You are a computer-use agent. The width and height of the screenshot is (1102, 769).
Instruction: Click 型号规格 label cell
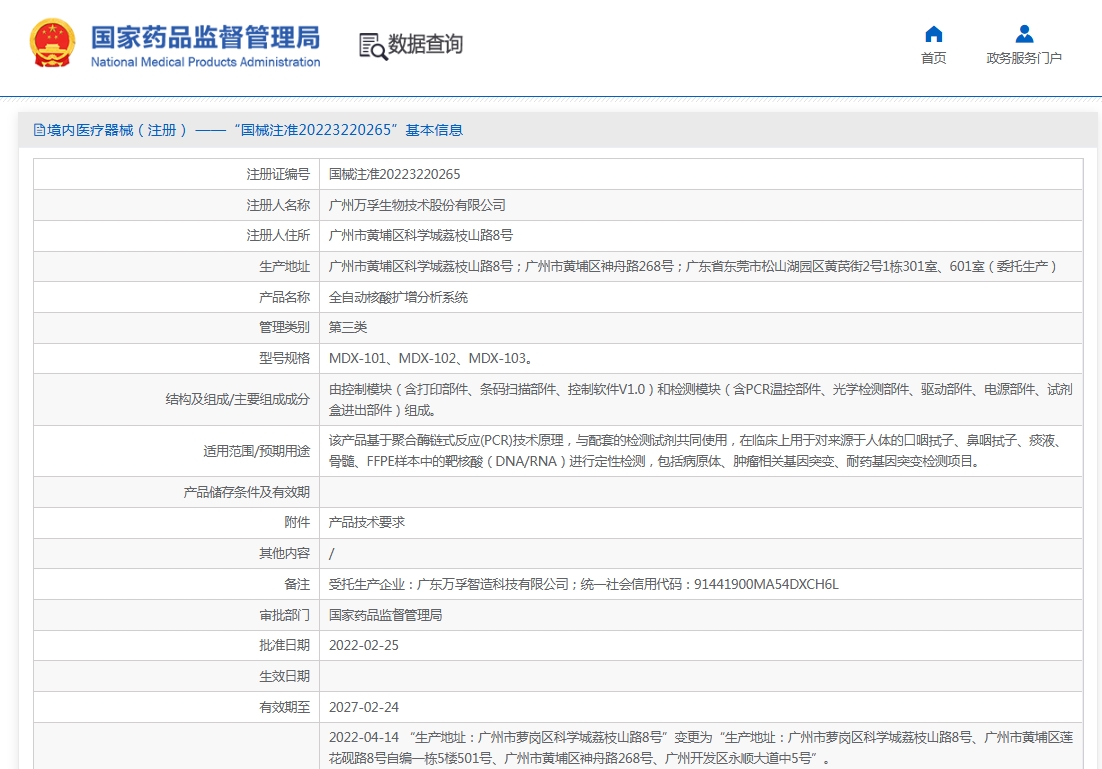176,358
